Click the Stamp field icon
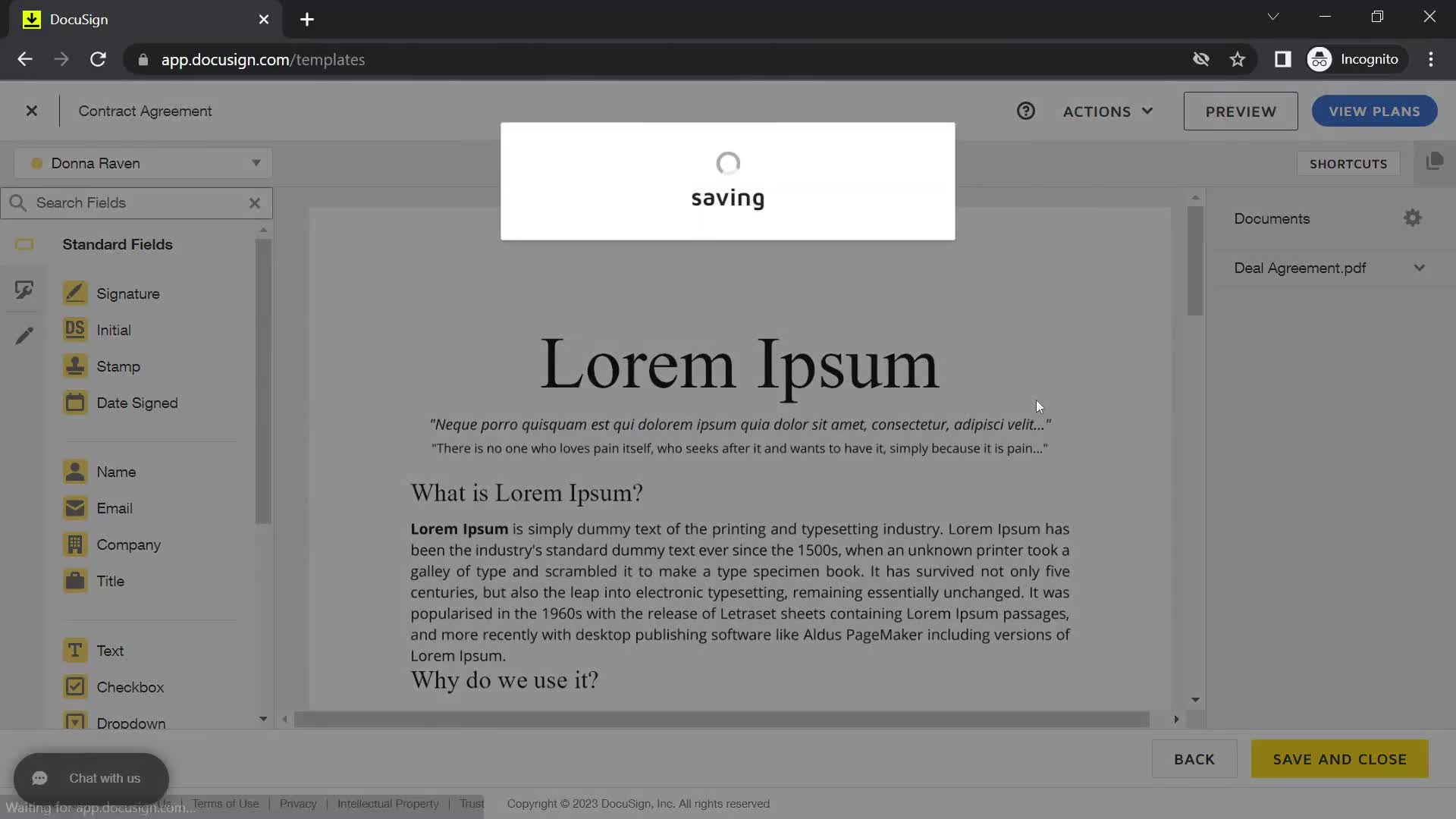Image resolution: width=1456 pixels, height=819 pixels. 75,365
